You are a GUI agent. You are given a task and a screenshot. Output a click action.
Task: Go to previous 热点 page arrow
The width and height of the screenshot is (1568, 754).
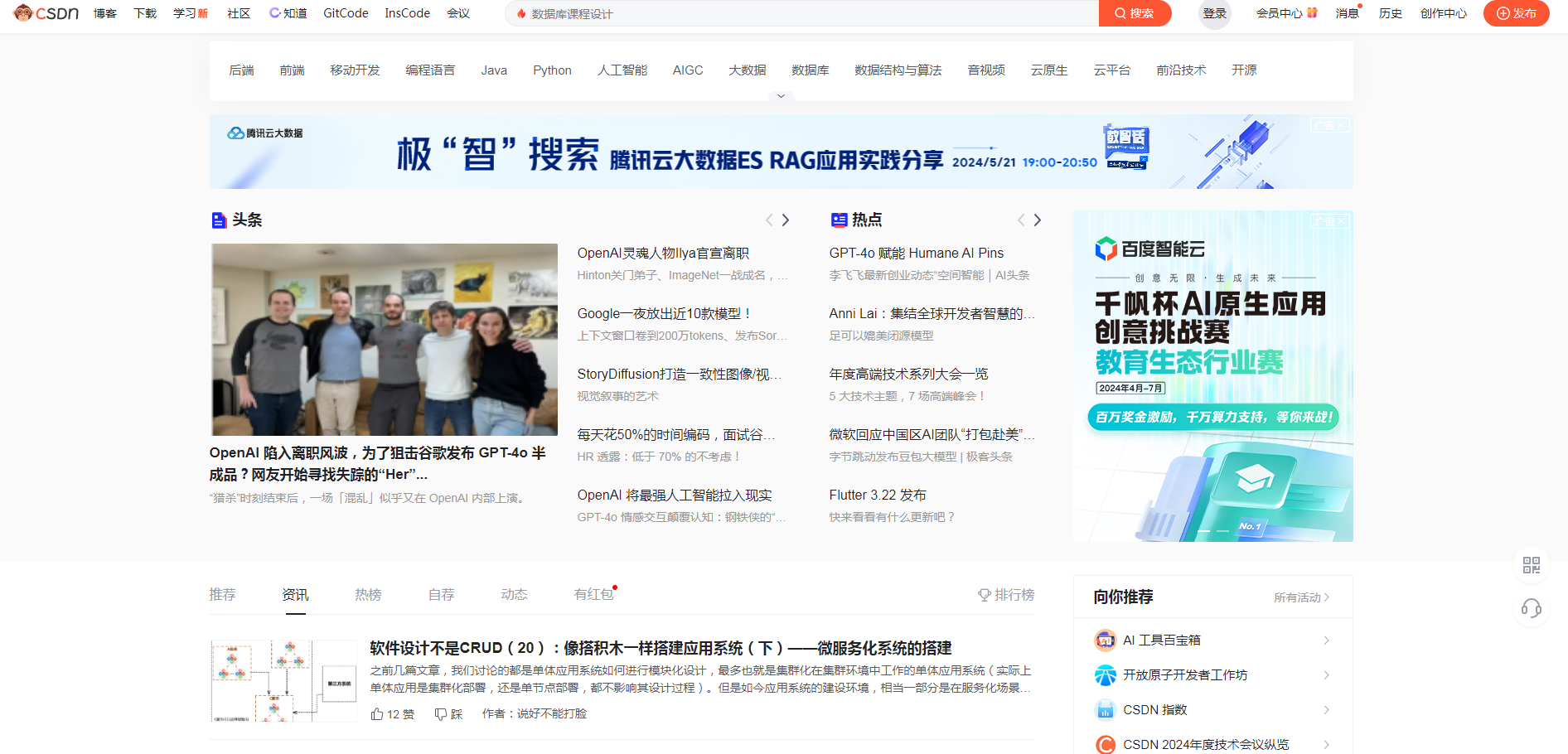[x=1021, y=220]
